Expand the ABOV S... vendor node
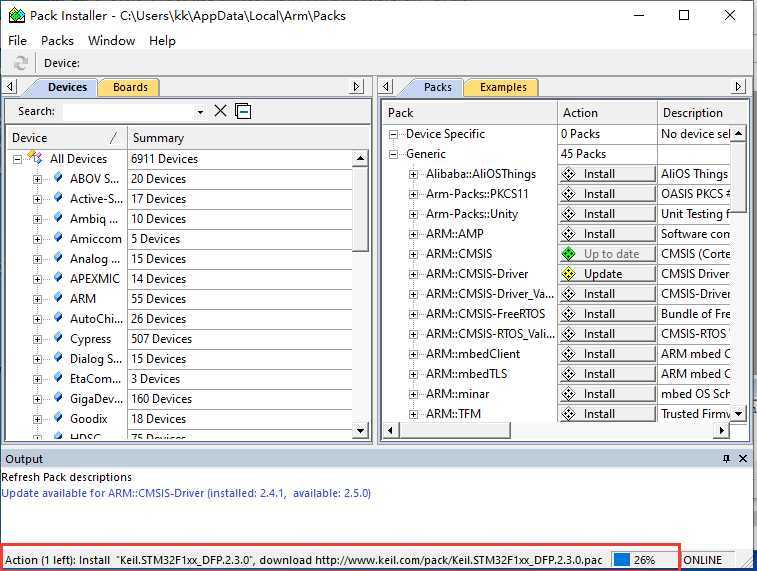This screenshot has height=571, width=757. pos(37,179)
